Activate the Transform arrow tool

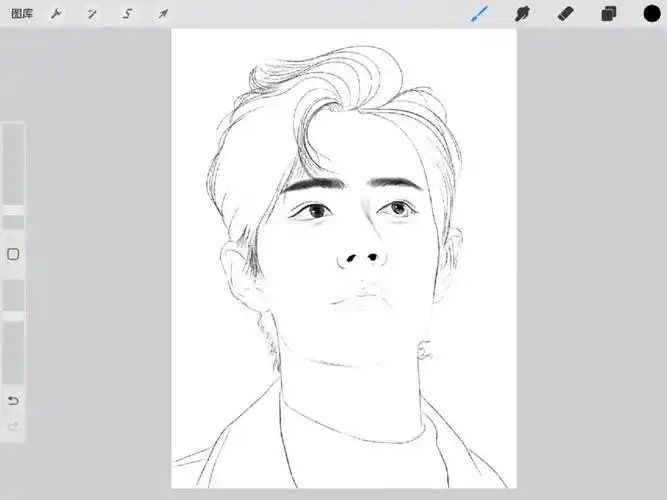coord(162,14)
